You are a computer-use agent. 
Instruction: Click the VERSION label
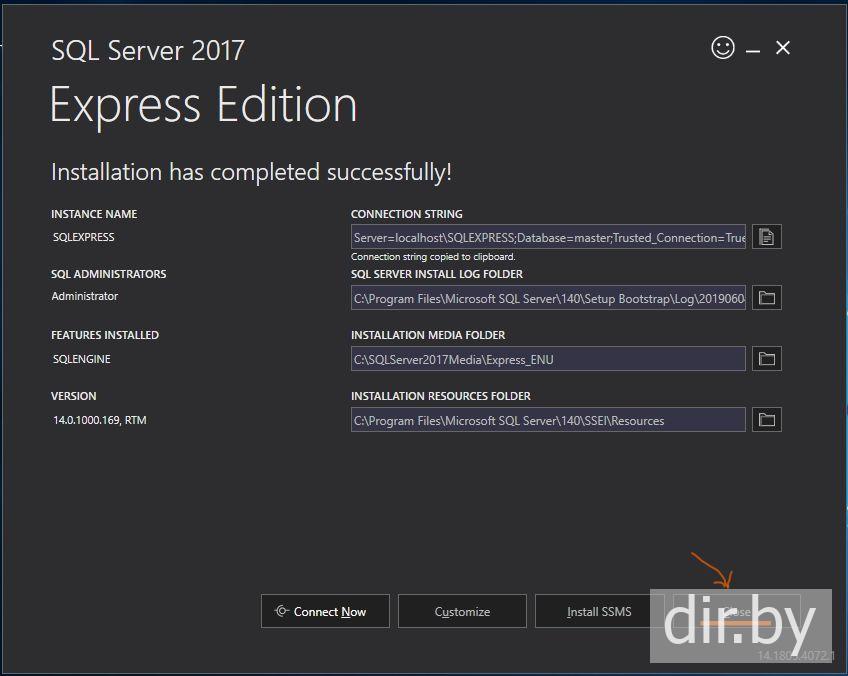74,396
